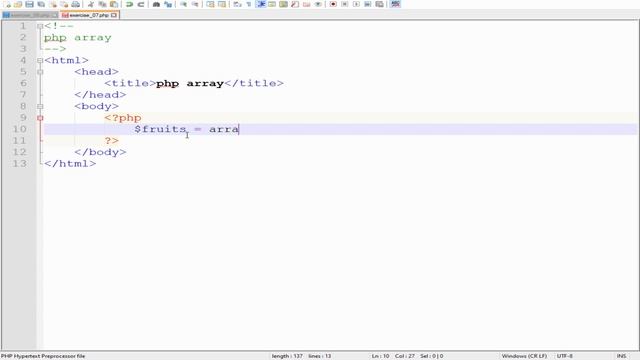
Task: Click the Close document toolbar icon
Action: tap(53, 4)
